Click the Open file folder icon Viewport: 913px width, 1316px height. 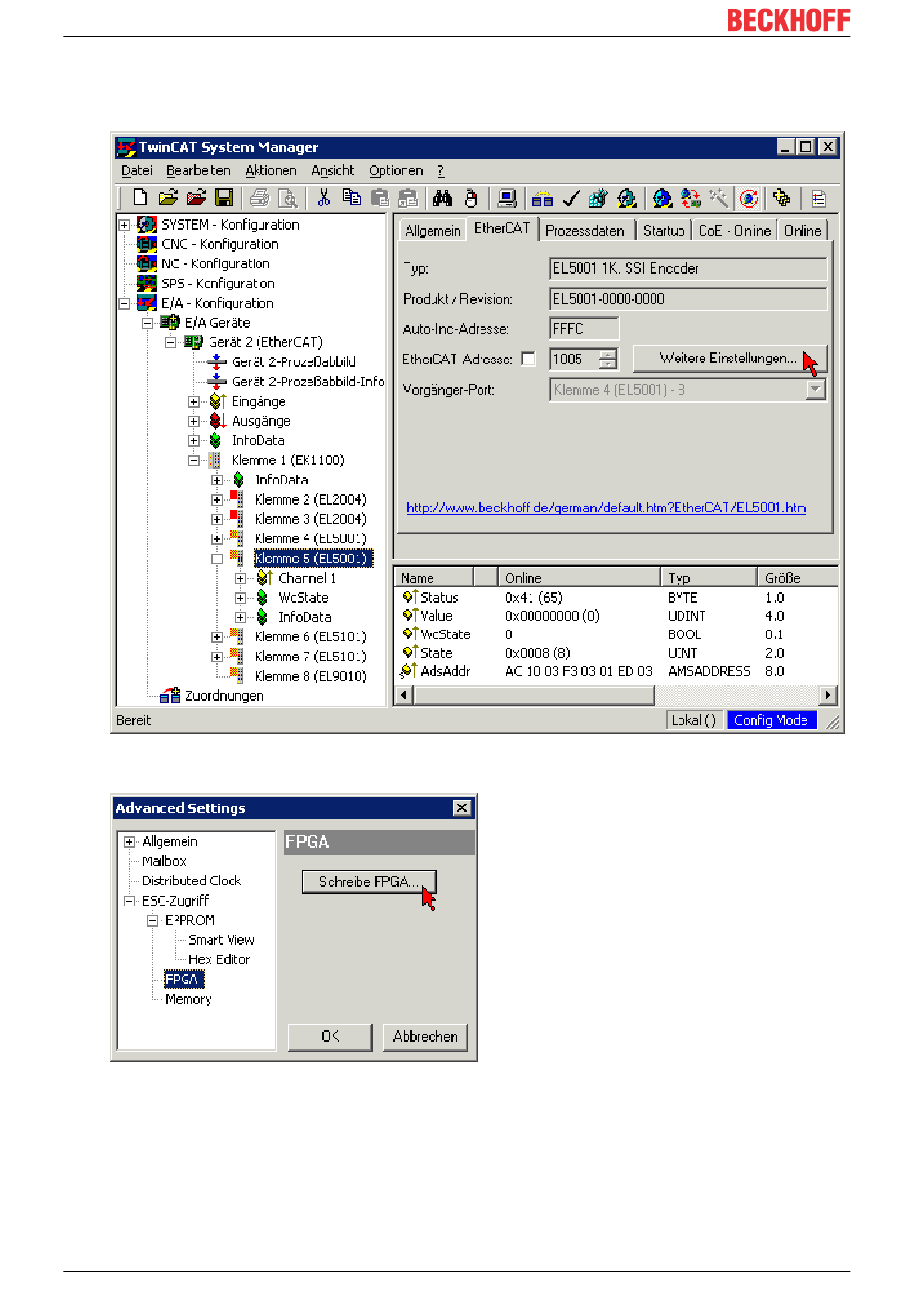coord(168,198)
